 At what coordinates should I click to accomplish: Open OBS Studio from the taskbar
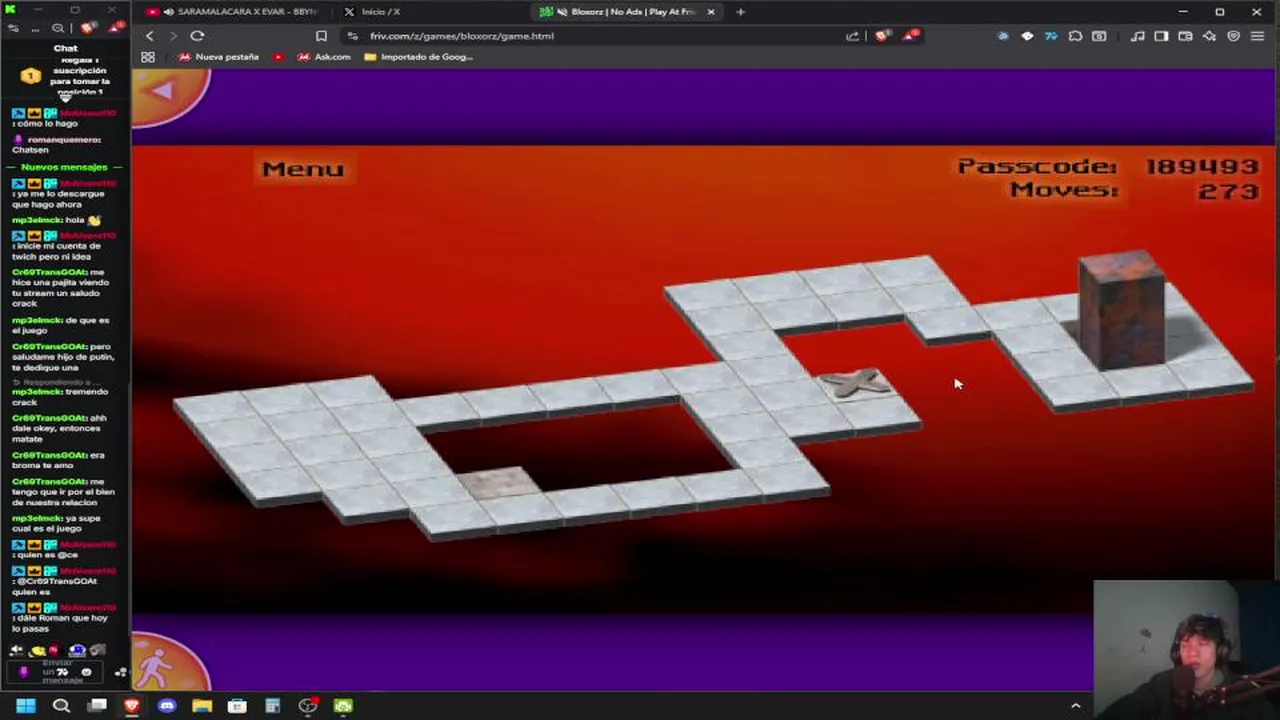coord(308,706)
